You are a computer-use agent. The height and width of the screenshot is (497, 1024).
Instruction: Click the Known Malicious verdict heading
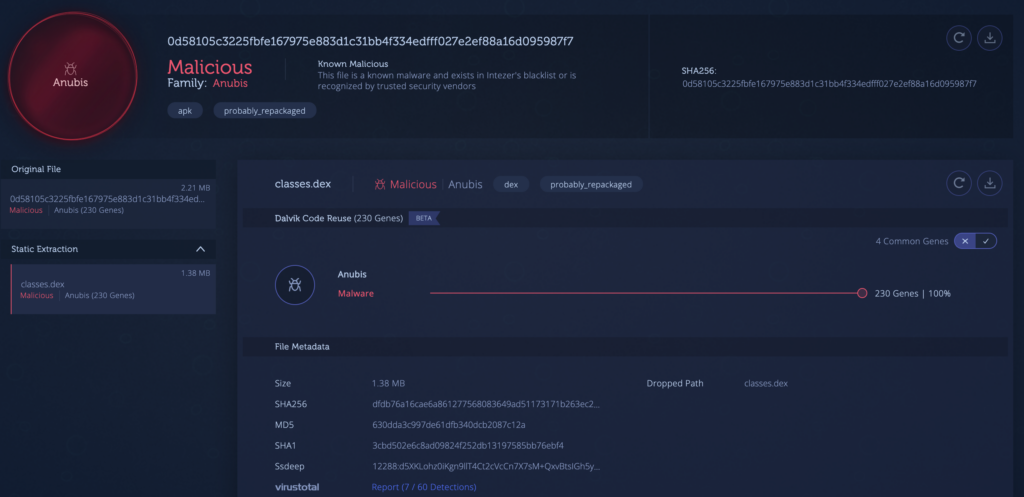pos(353,64)
